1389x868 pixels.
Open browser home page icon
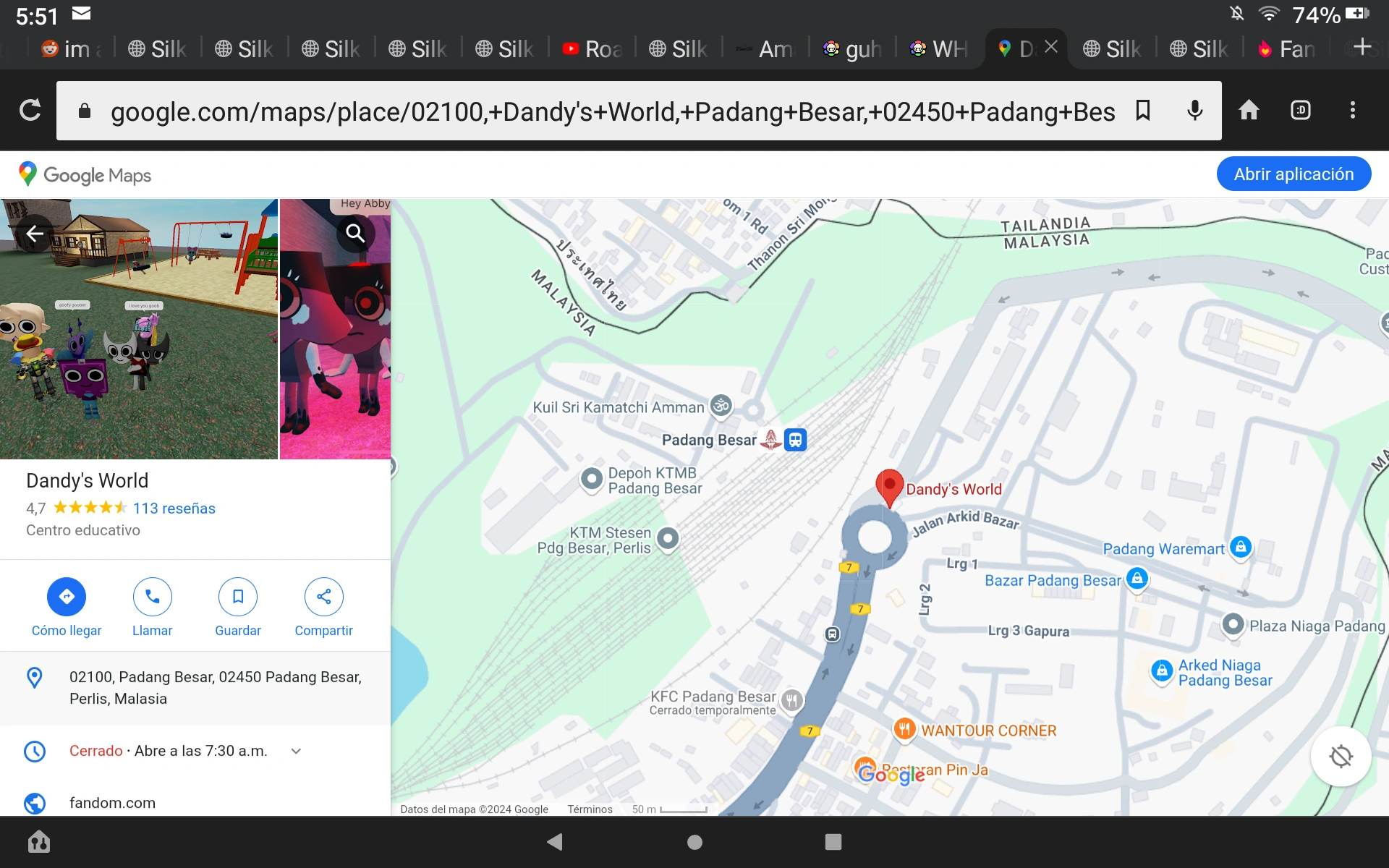(x=1249, y=111)
